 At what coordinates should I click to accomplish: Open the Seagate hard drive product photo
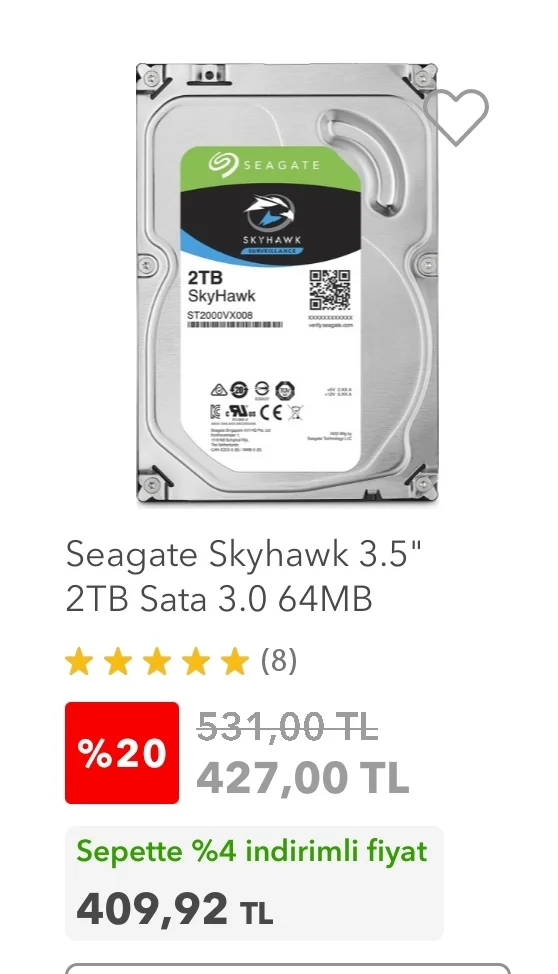tap(287, 284)
